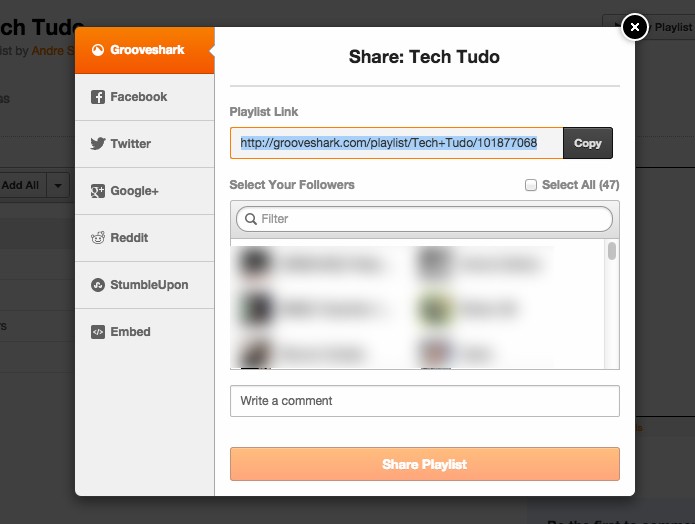
Task: Focus the Filter followers search field
Action: pos(425,219)
